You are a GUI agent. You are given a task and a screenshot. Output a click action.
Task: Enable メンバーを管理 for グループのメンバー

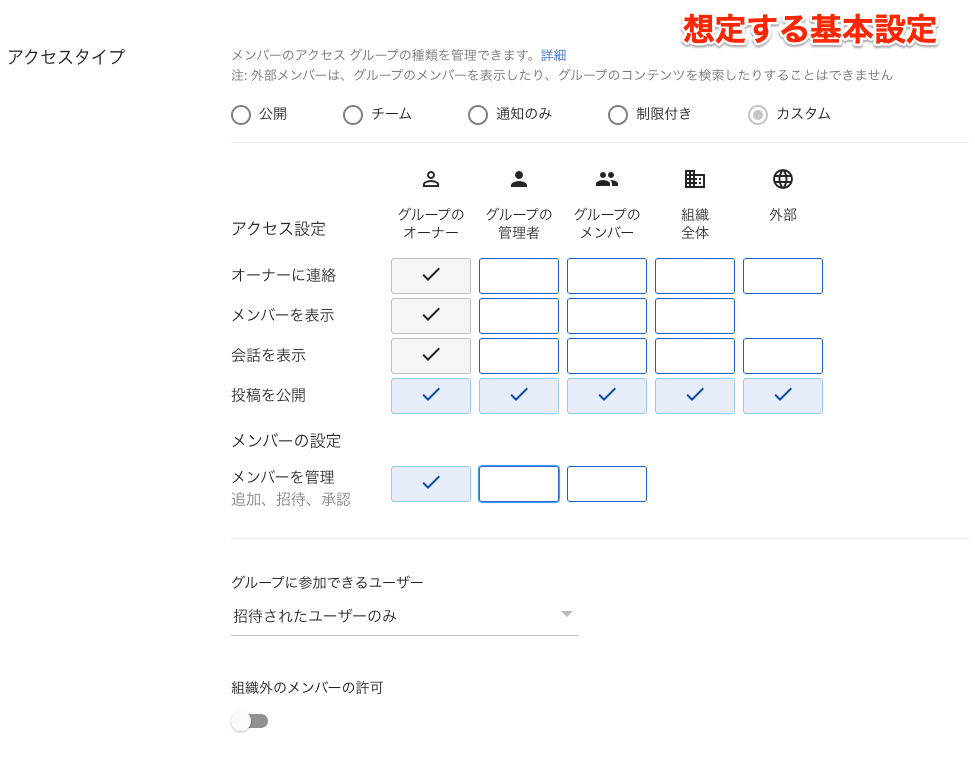(607, 484)
